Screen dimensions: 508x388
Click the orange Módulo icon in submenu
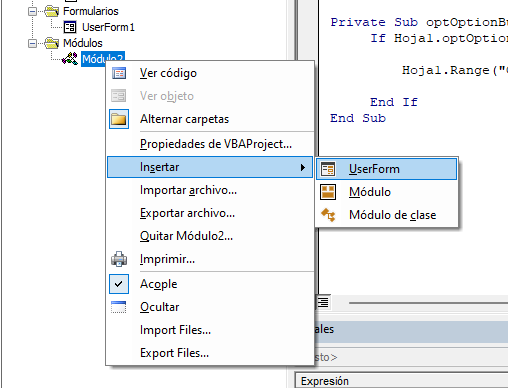pos(328,192)
